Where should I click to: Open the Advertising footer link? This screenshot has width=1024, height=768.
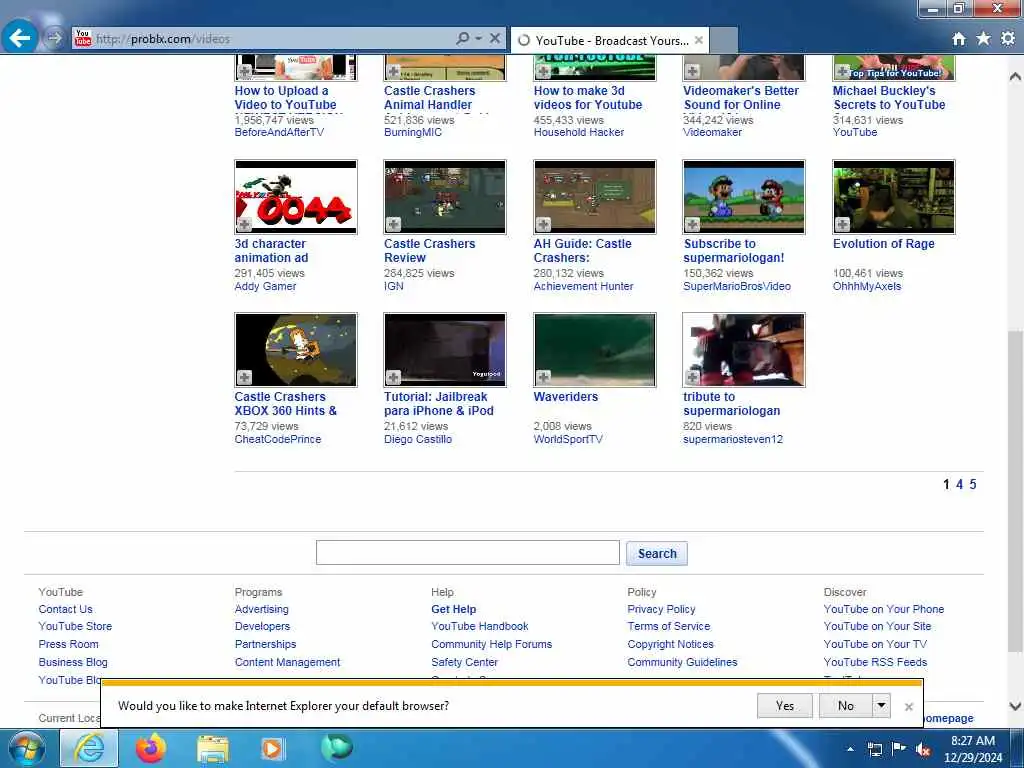[261, 609]
